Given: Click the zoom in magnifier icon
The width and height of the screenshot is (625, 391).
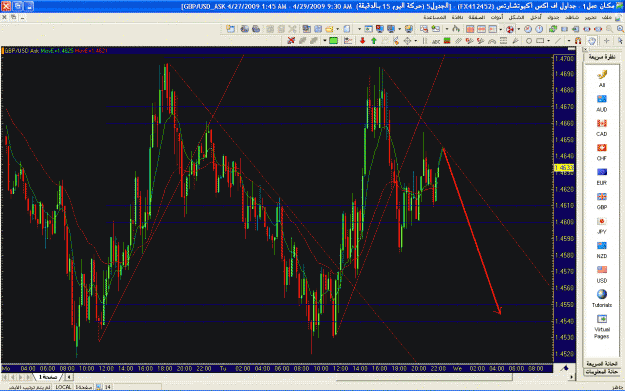Looking at the screenshot, I should tap(620, 29).
